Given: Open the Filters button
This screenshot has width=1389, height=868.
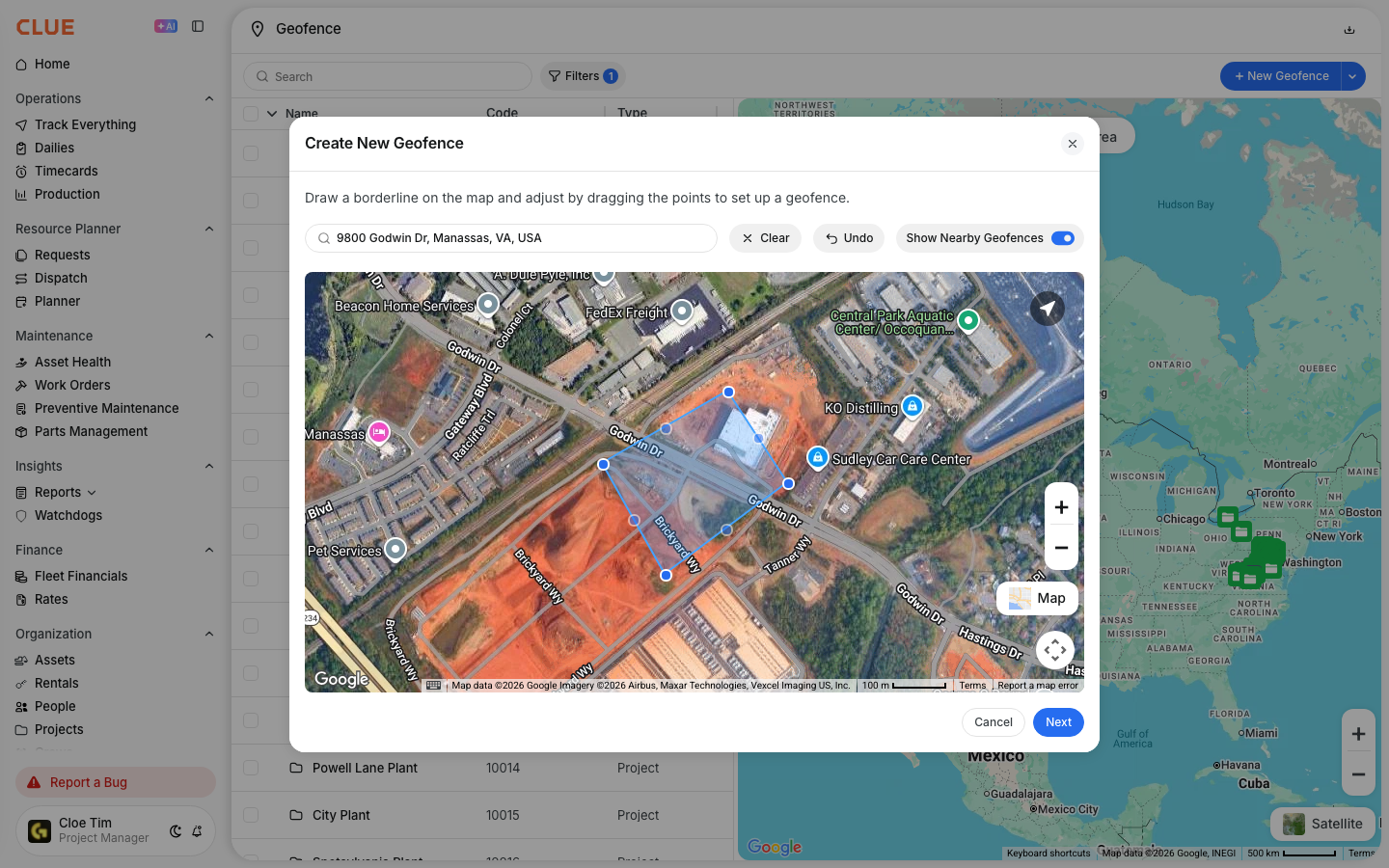Looking at the screenshot, I should click(583, 76).
